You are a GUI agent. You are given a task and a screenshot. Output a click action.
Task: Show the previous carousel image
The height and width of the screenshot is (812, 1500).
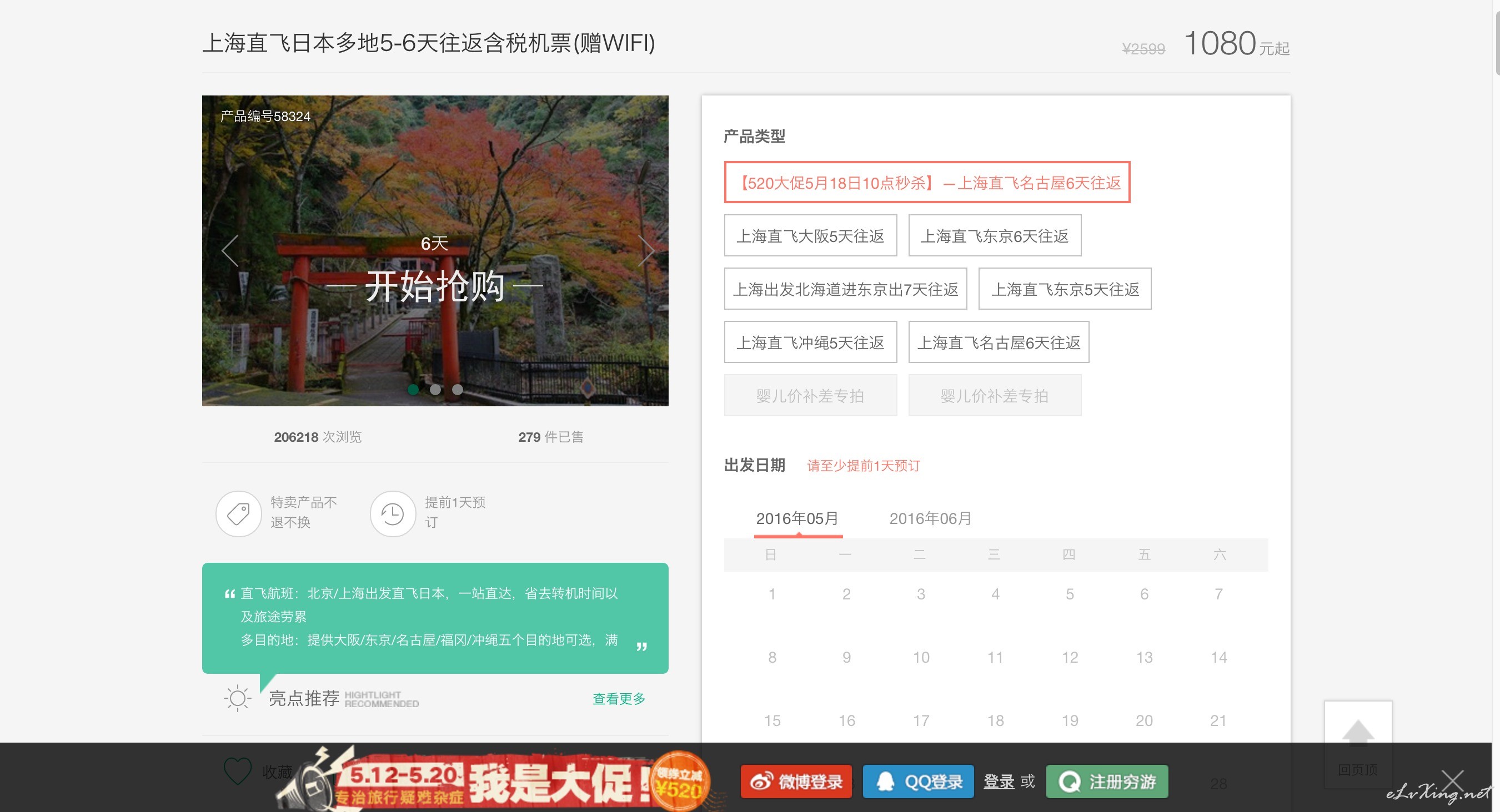[x=230, y=251]
